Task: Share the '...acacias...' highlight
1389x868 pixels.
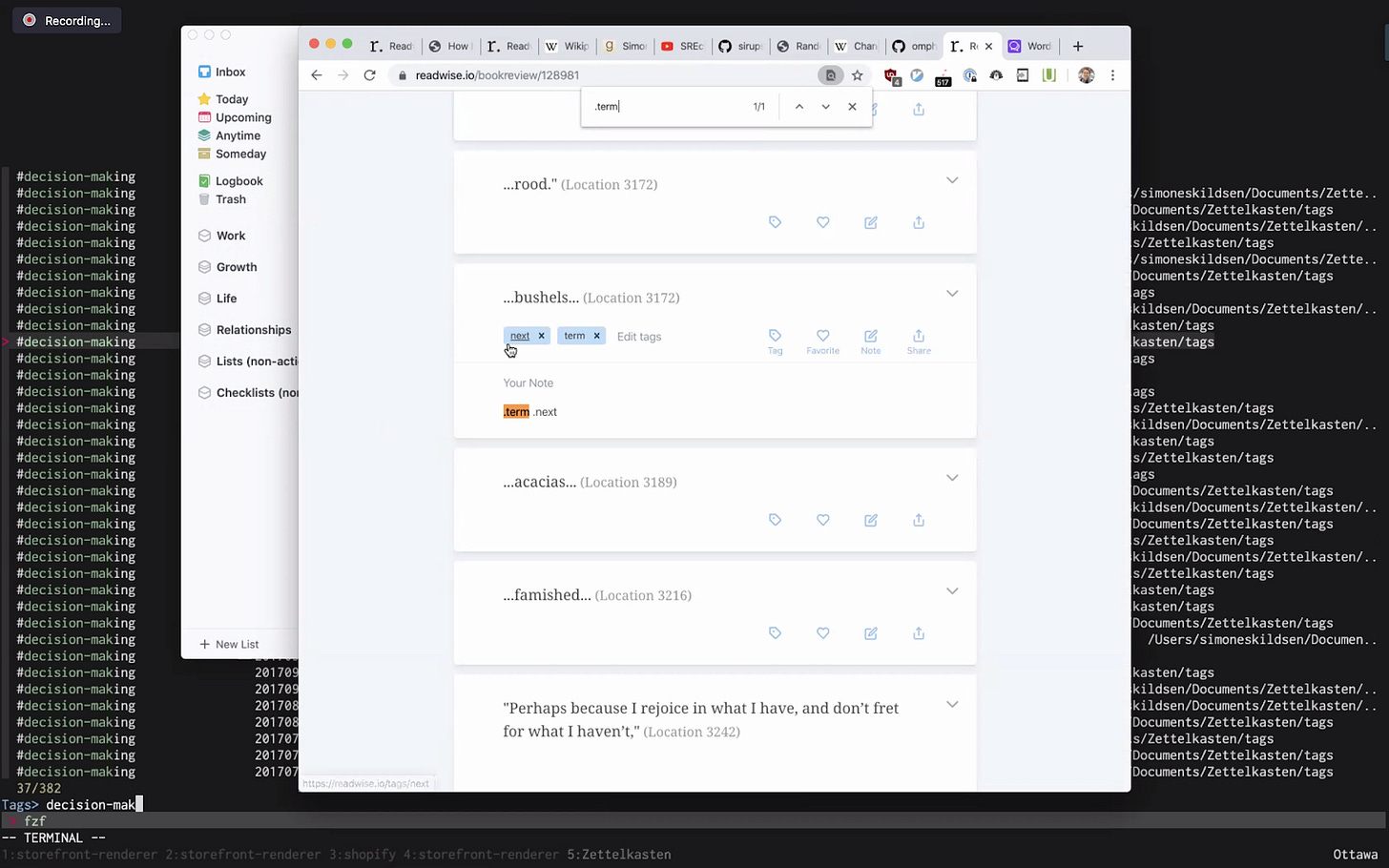Action: [x=919, y=520]
